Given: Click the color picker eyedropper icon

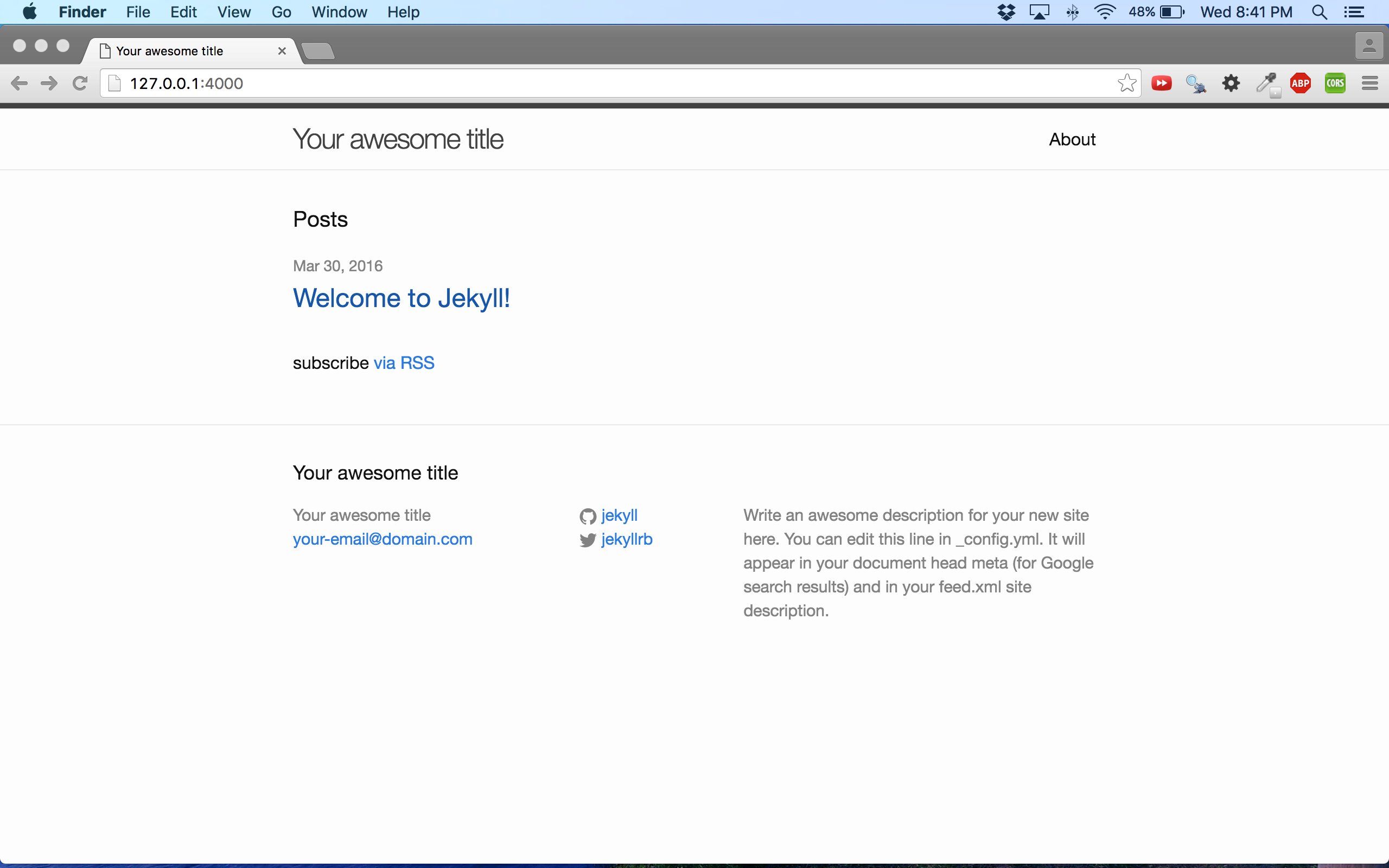Looking at the screenshot, I should point(1266,83).
